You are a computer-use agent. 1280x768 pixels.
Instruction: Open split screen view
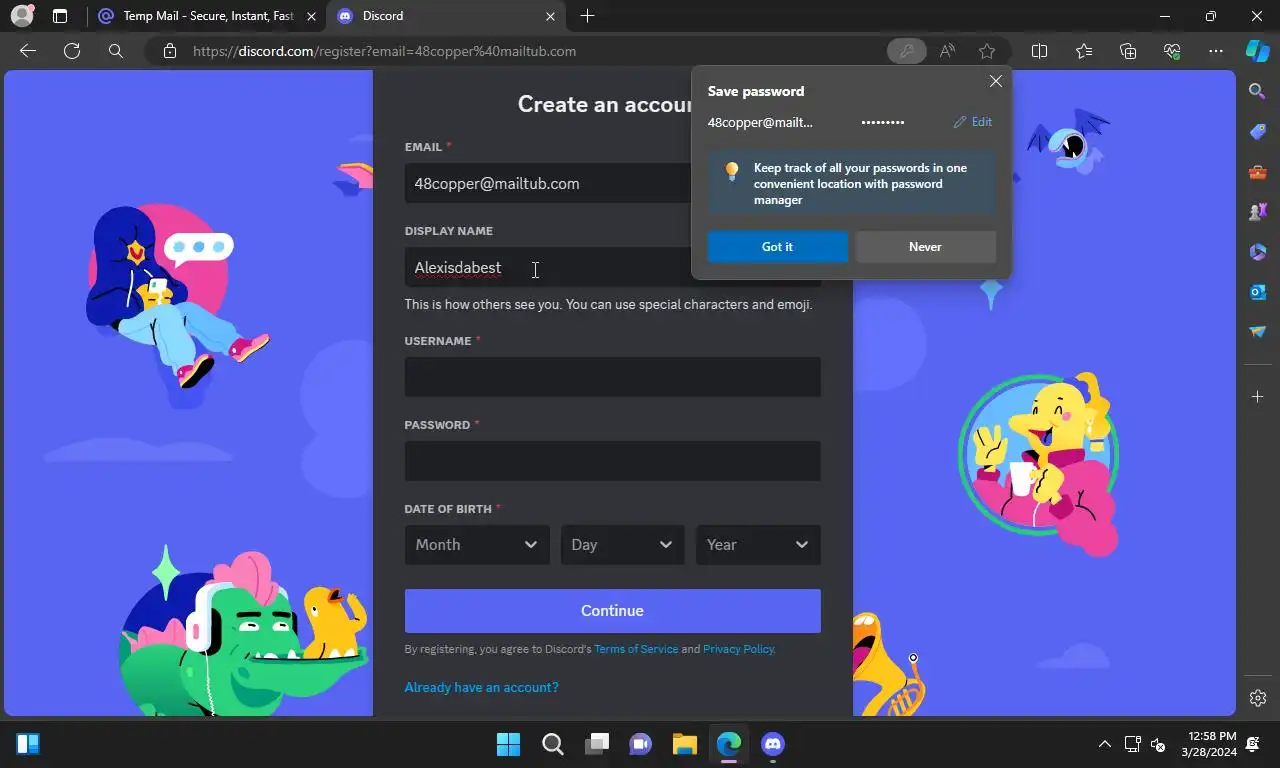[1039, 51]
